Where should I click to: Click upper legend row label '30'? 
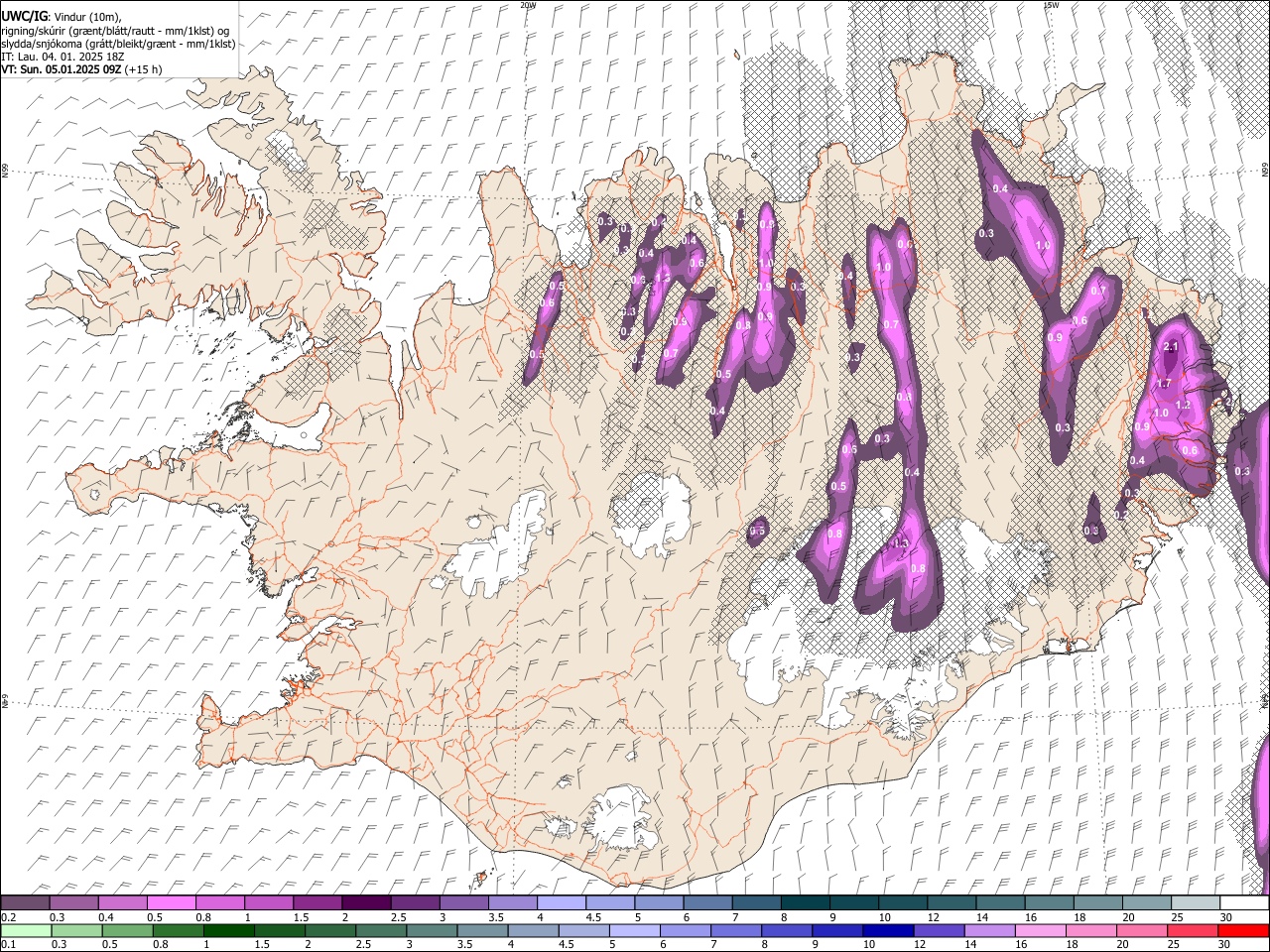pos(1226,917)
